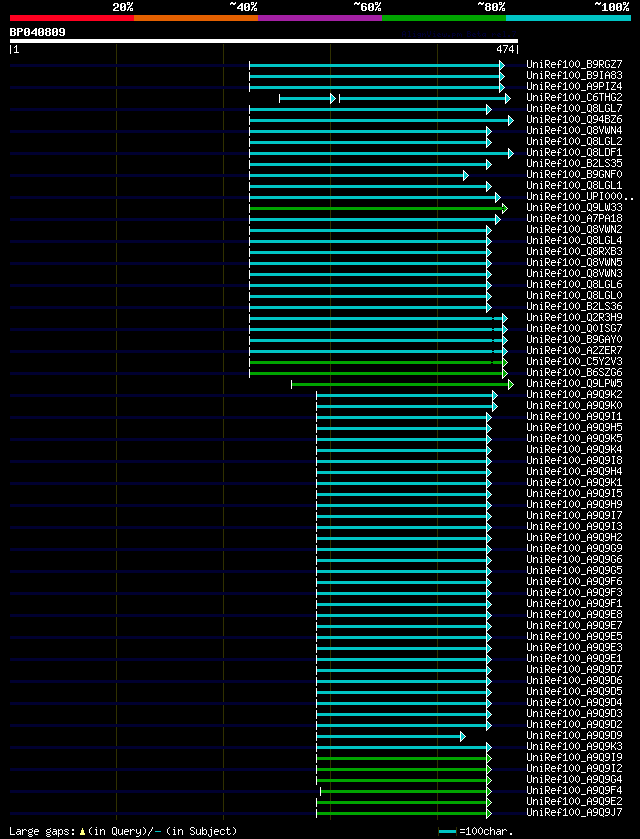Select the UniRef100_A9PIZ4 label
Screen dimensions: 640x839
574,87
